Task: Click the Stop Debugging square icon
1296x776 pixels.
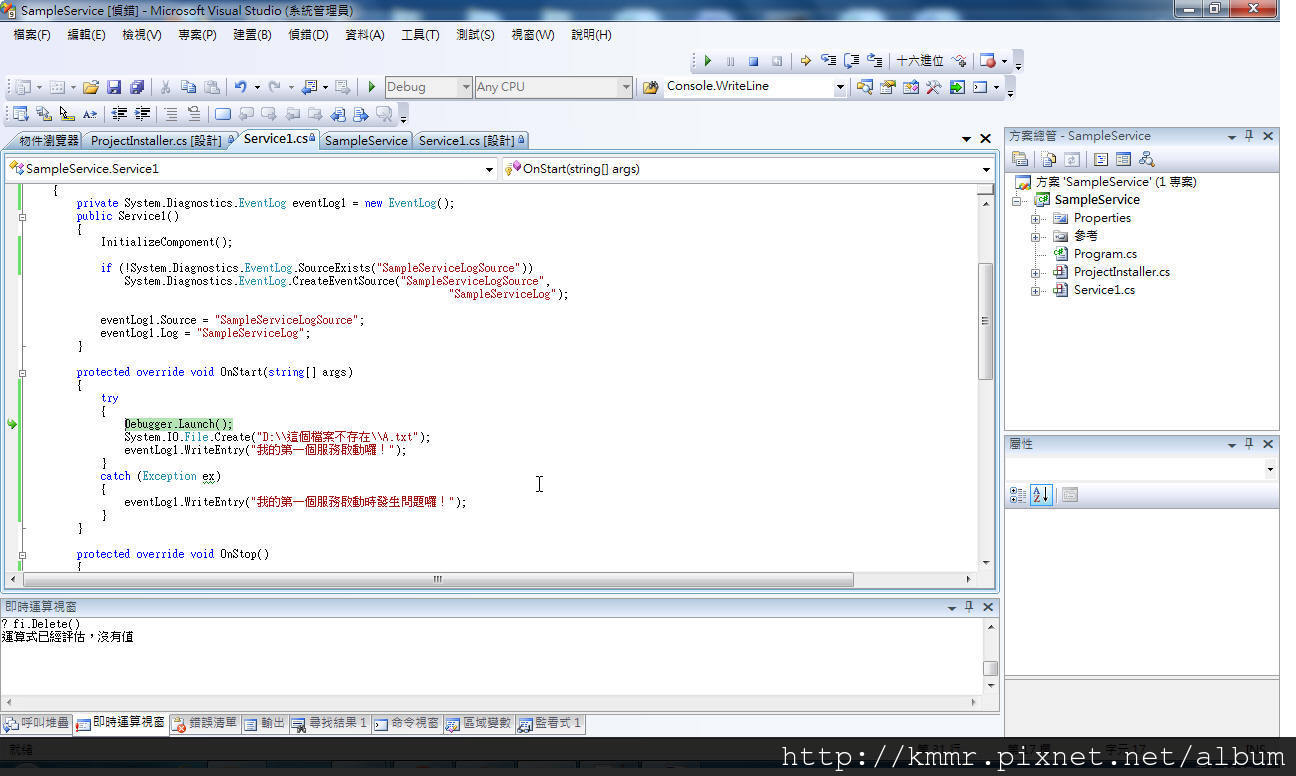Action: (x=753, y=61)
